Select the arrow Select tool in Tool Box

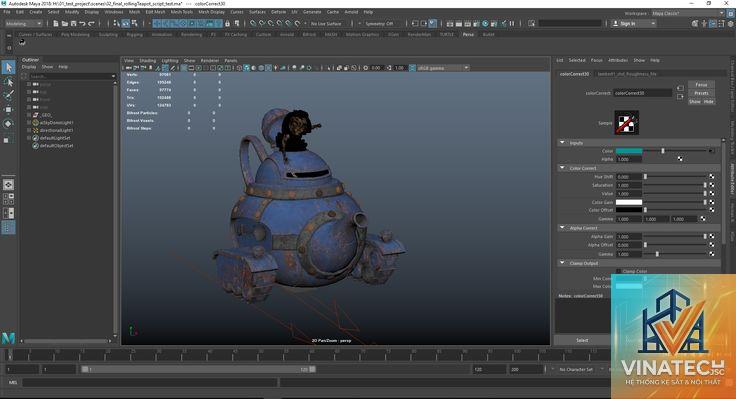8,67
